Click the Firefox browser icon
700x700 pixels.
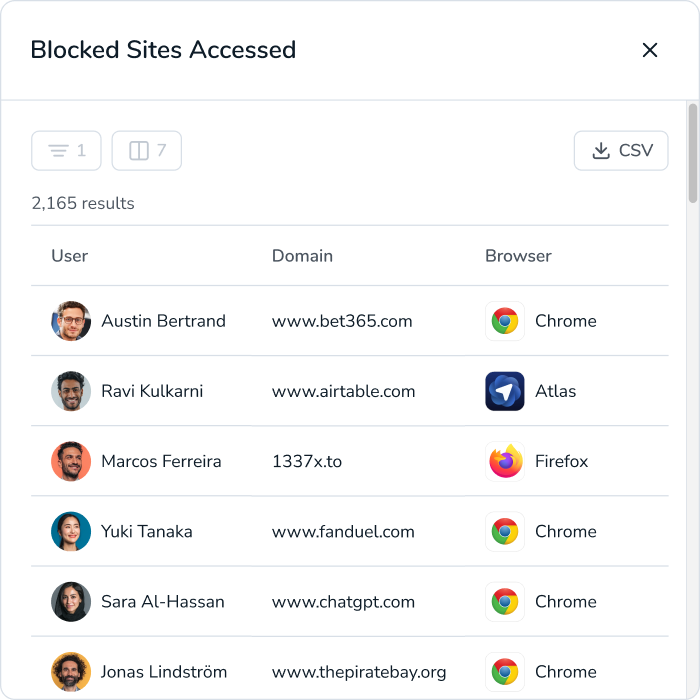point(505,461)
